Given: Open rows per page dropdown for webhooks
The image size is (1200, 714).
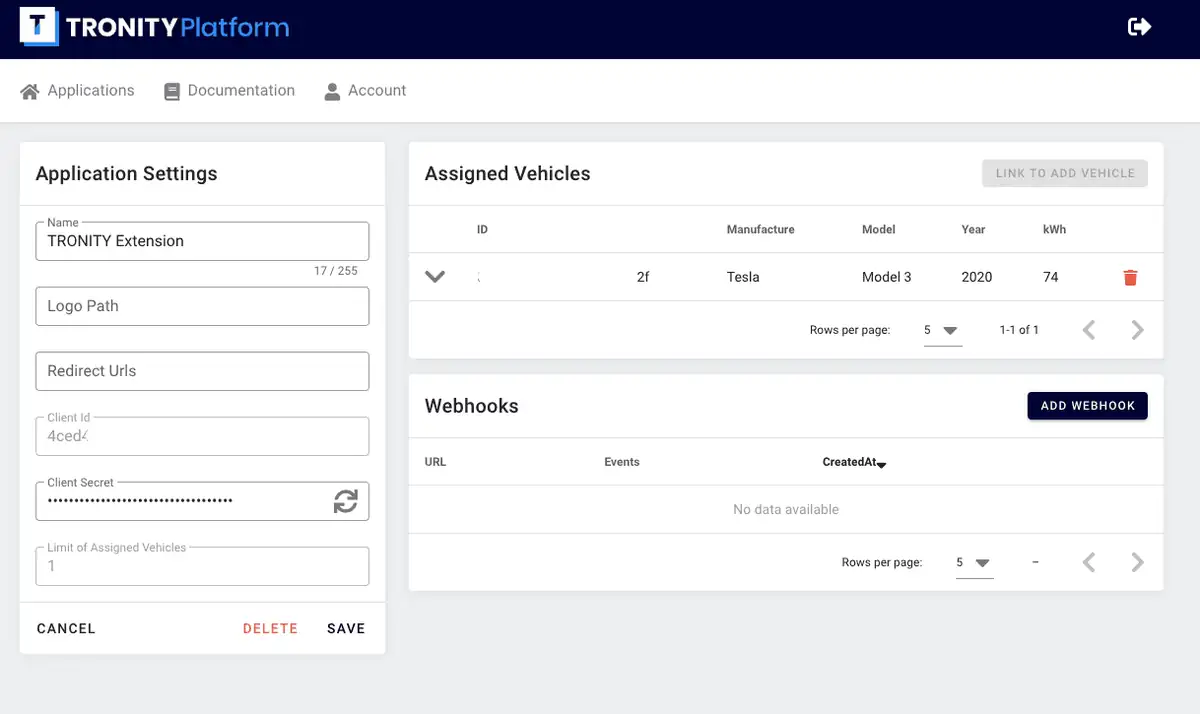Looking at the screenshot, I should point(974,563).
